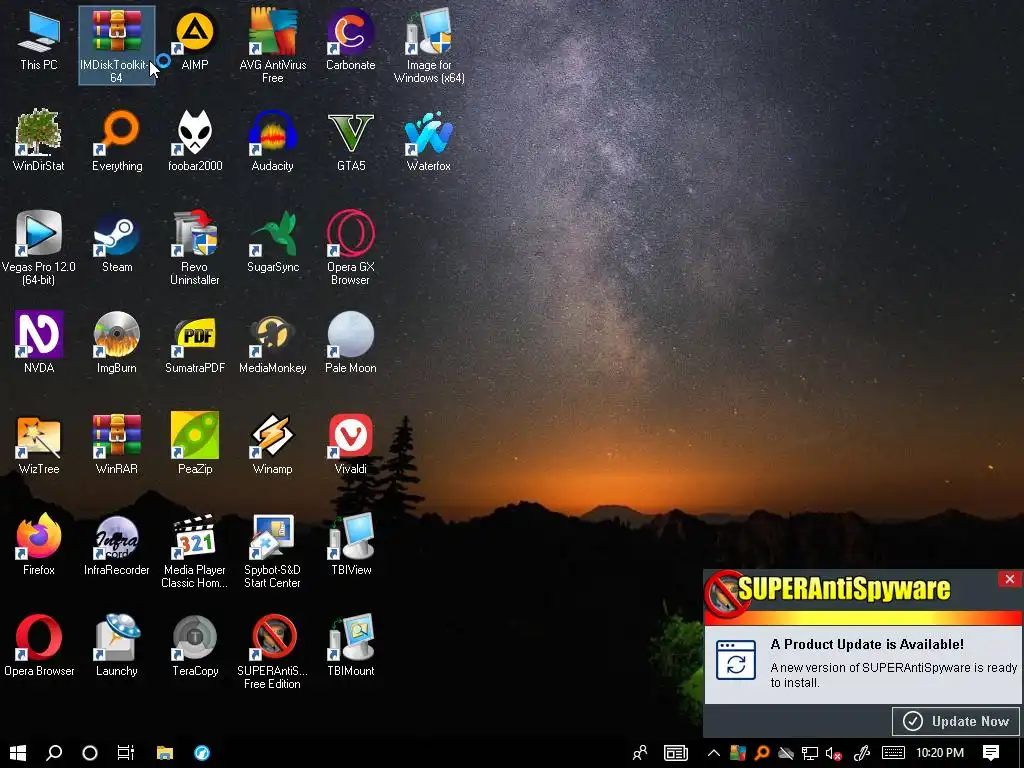Screen dimensions: 1024x768
Task: Select the Vivaldi browser icon
Action: click(351, 445)
